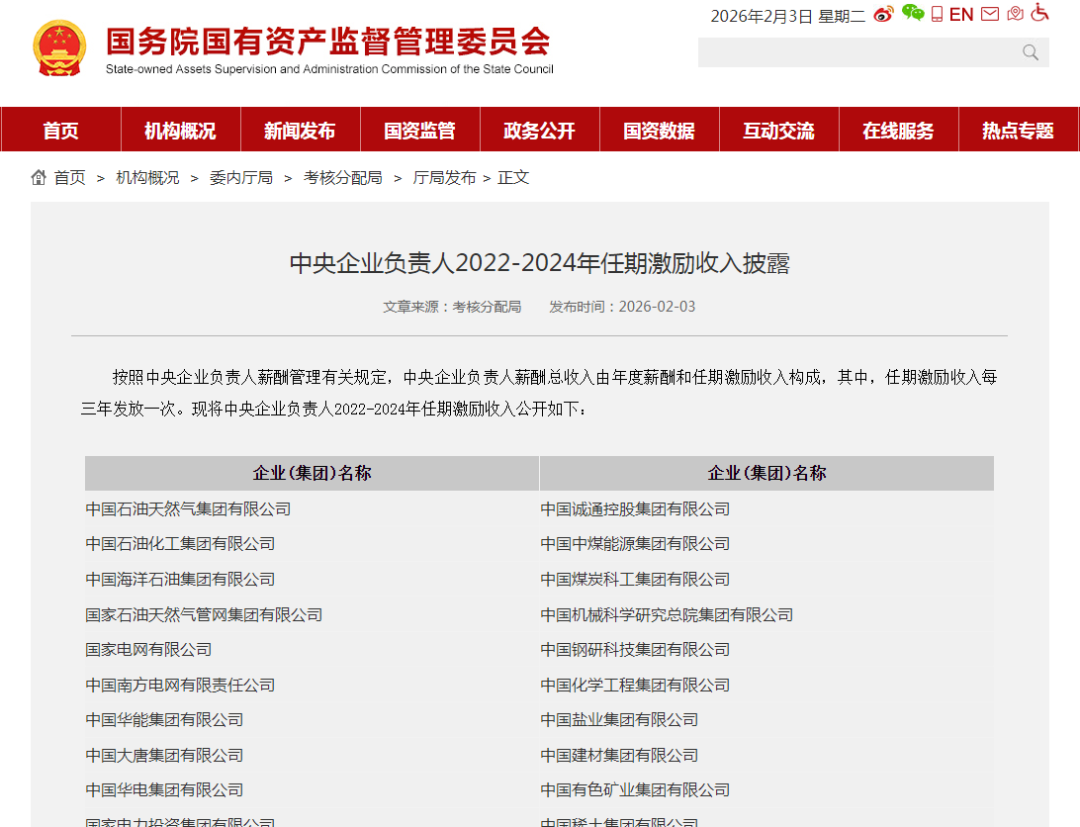Screen dimensions: 1080x827
Task: Click the national emblem logo
Action: click(x=59, y=48)
